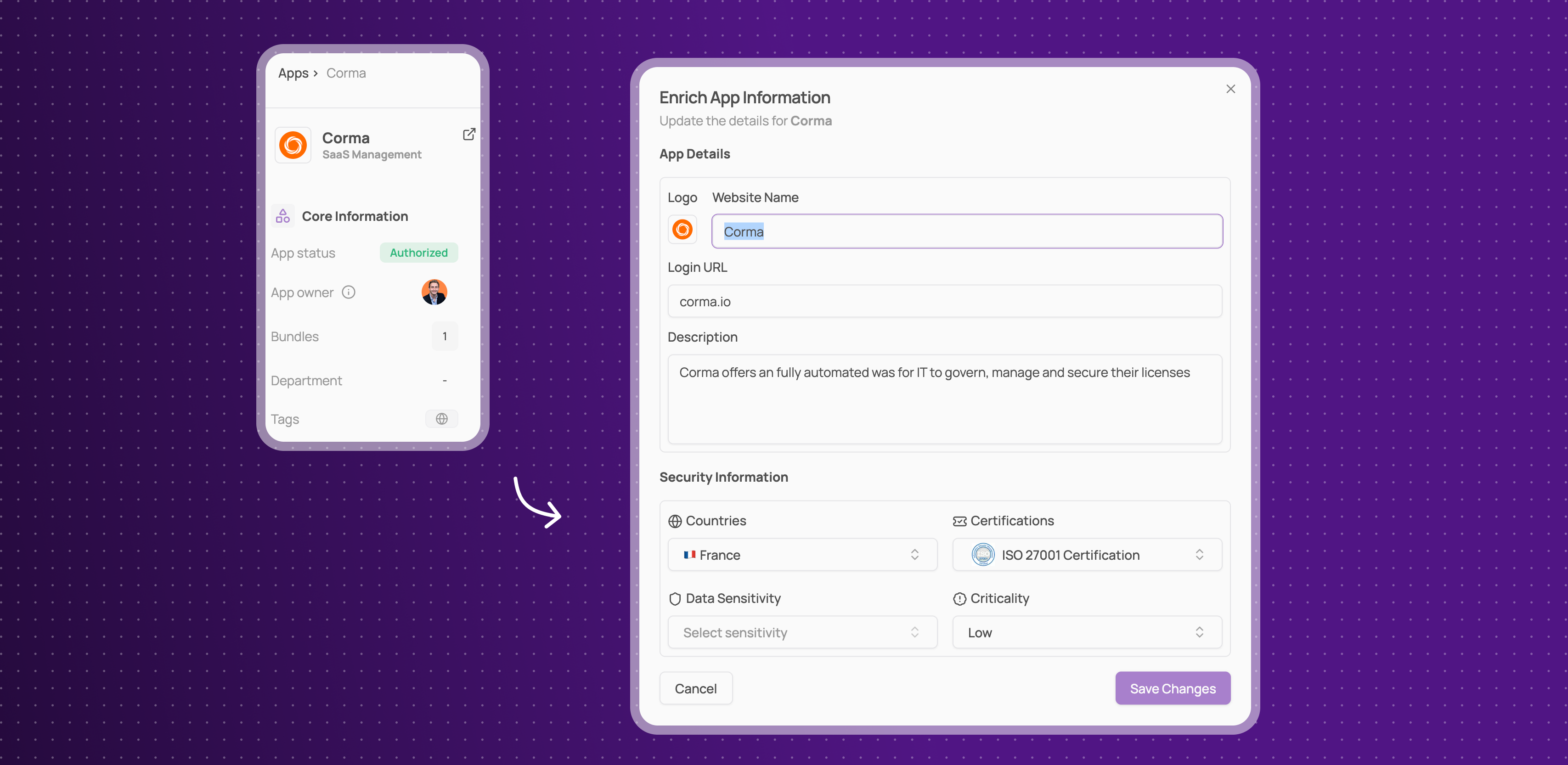Viewport: 1568px width, 765px height.
Task: Click the App owner info icon
Action: point(348,292)
